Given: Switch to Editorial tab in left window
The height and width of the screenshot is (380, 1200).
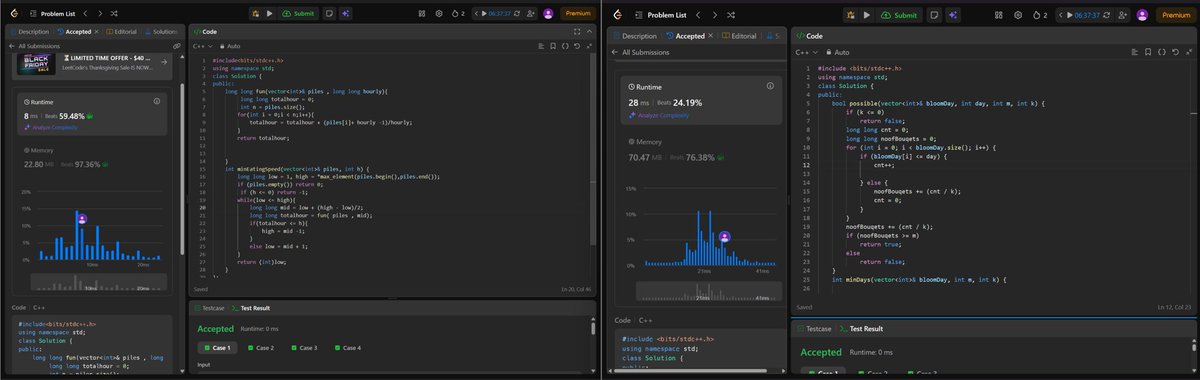Looking at the screenshot, I should pos(120,31).
